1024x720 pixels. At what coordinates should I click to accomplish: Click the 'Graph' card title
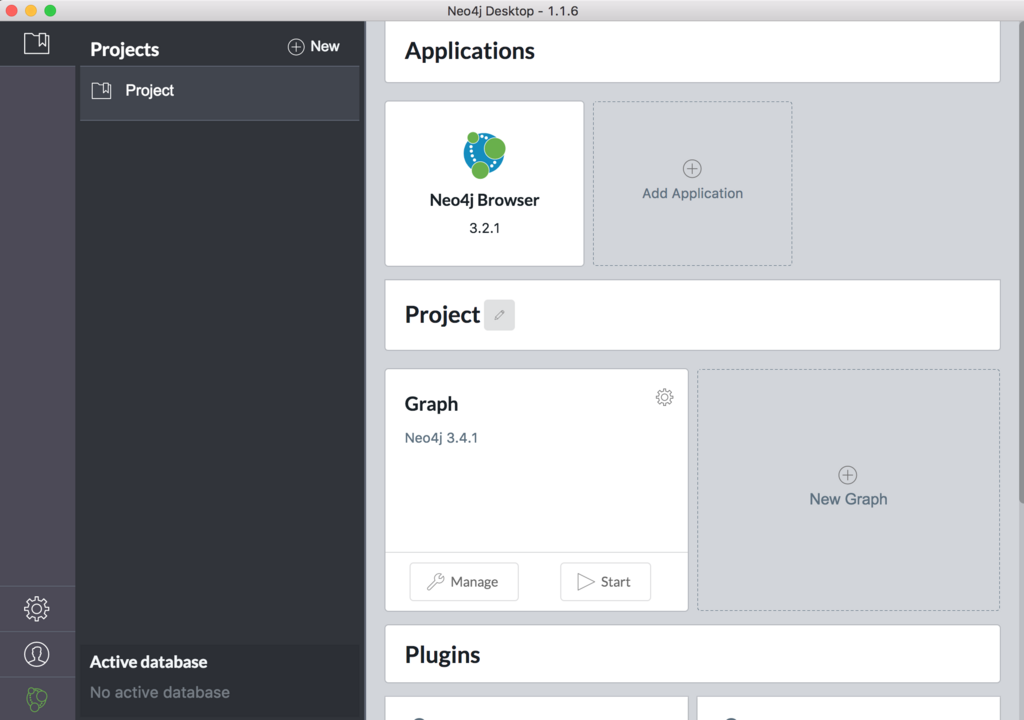[x=431, y=404]
